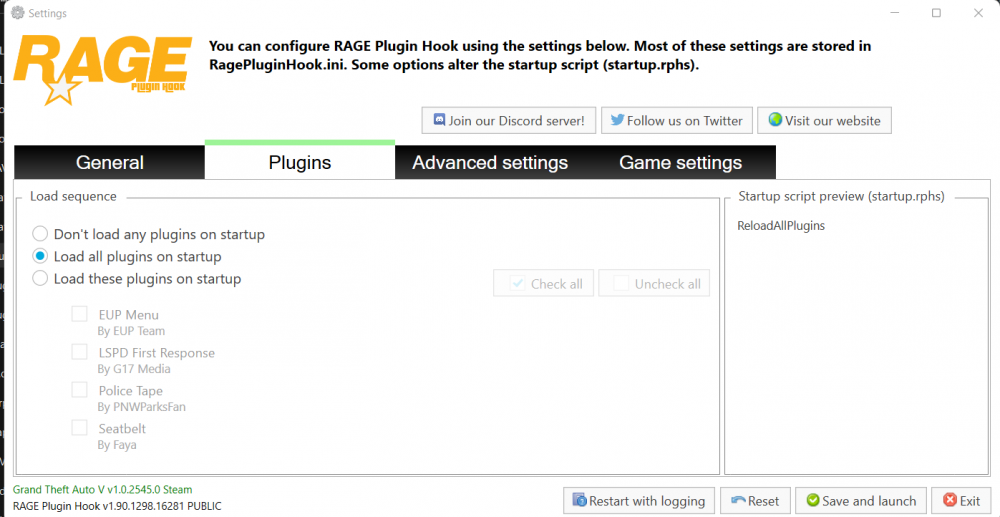Enable the LSPD First Response checkbox
This screenshot has height=517, width=1000.
[x=79, y=352]
